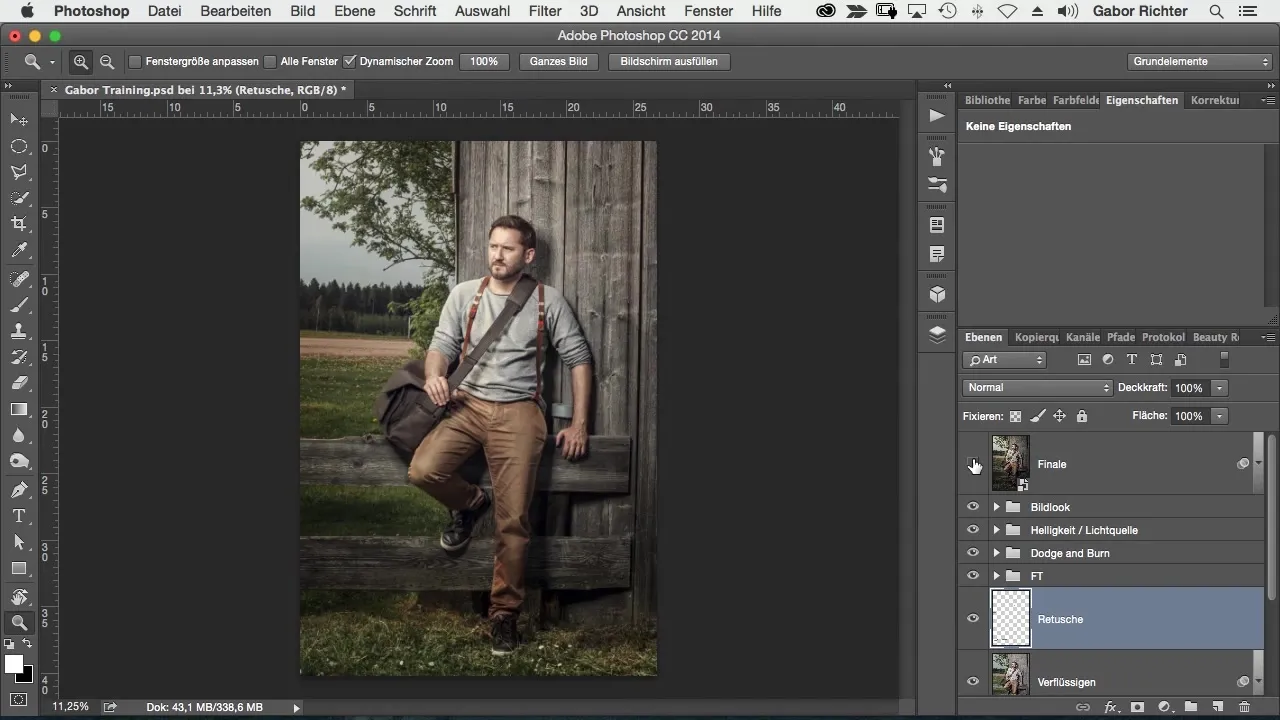The width and height of the screenshot is (1280, 720).
Task: Activate the Pen tool
Action: [x=19, y=490]
